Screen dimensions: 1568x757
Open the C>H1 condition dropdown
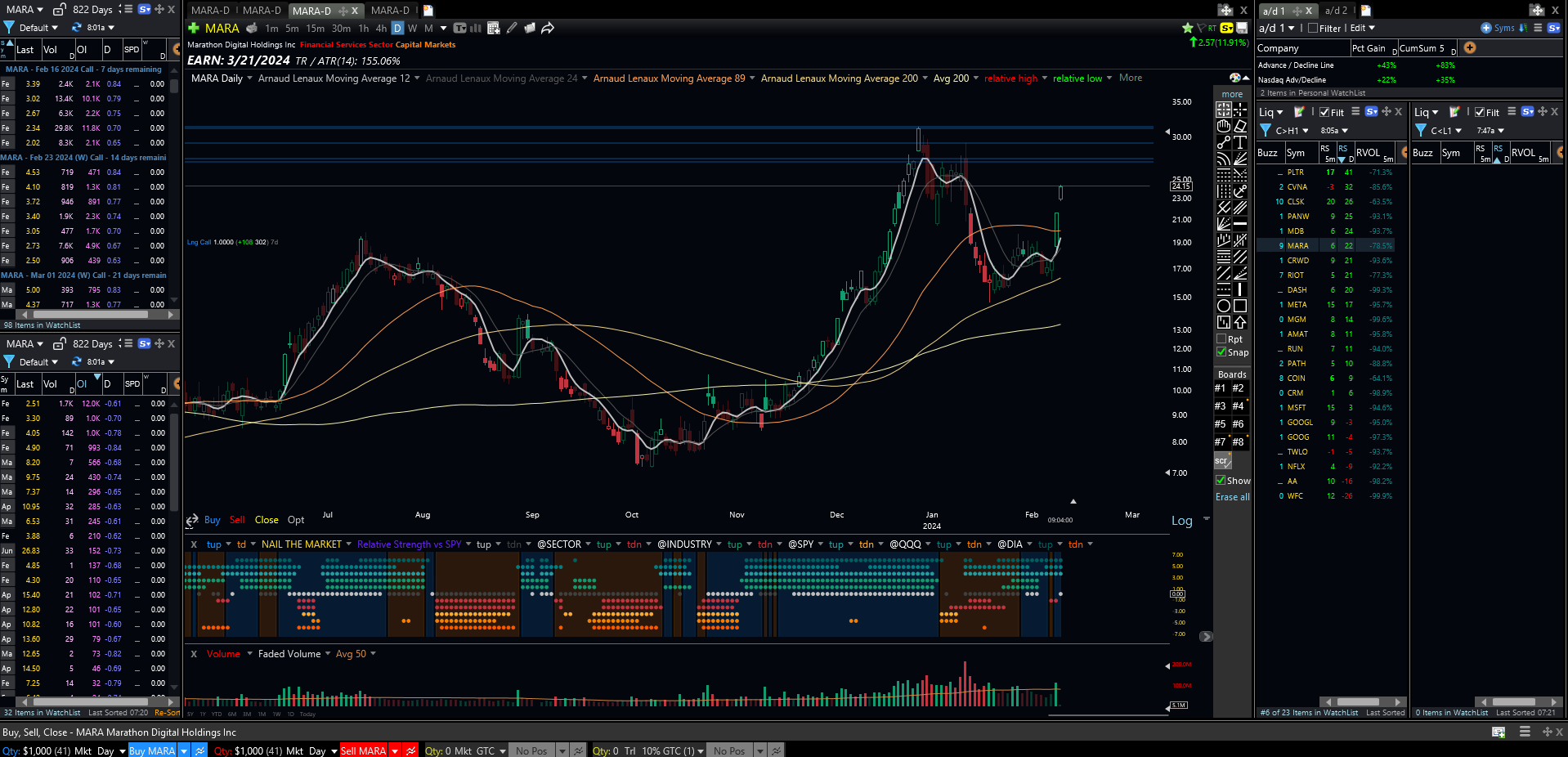click(x=1292, y=131)
